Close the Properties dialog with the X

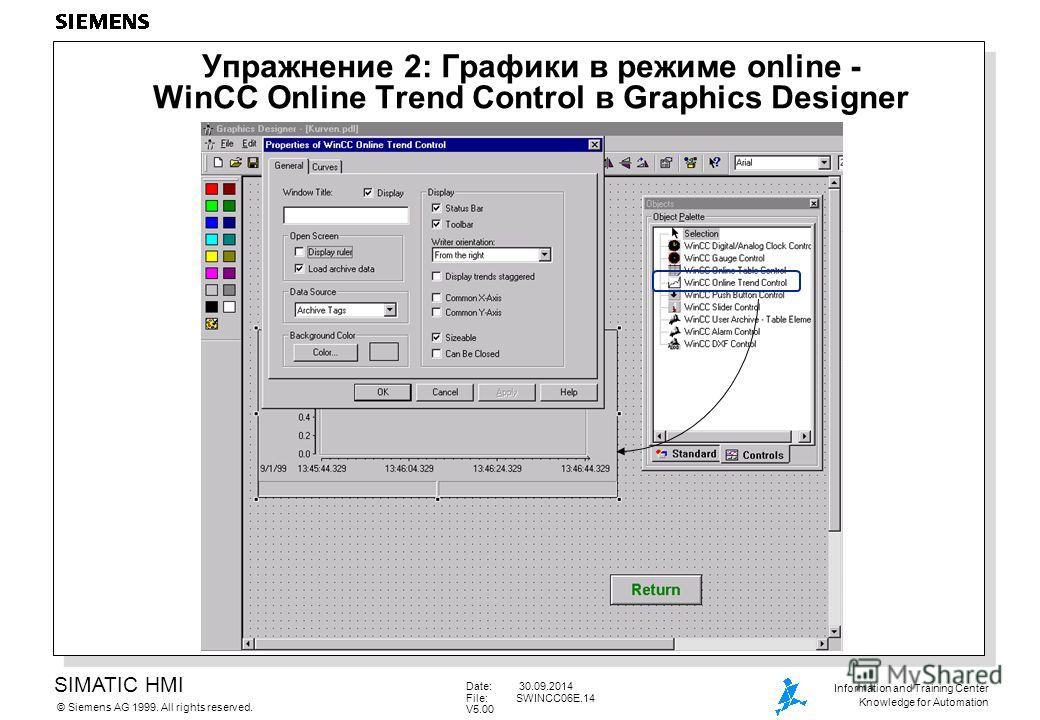[x=594, y=145]
